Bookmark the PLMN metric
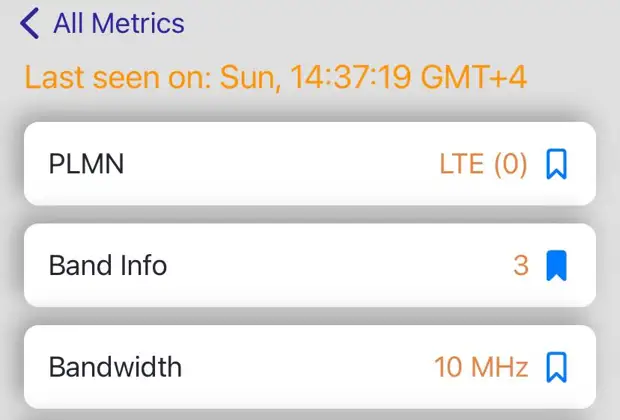620x420 pixels. click(556, 164)
